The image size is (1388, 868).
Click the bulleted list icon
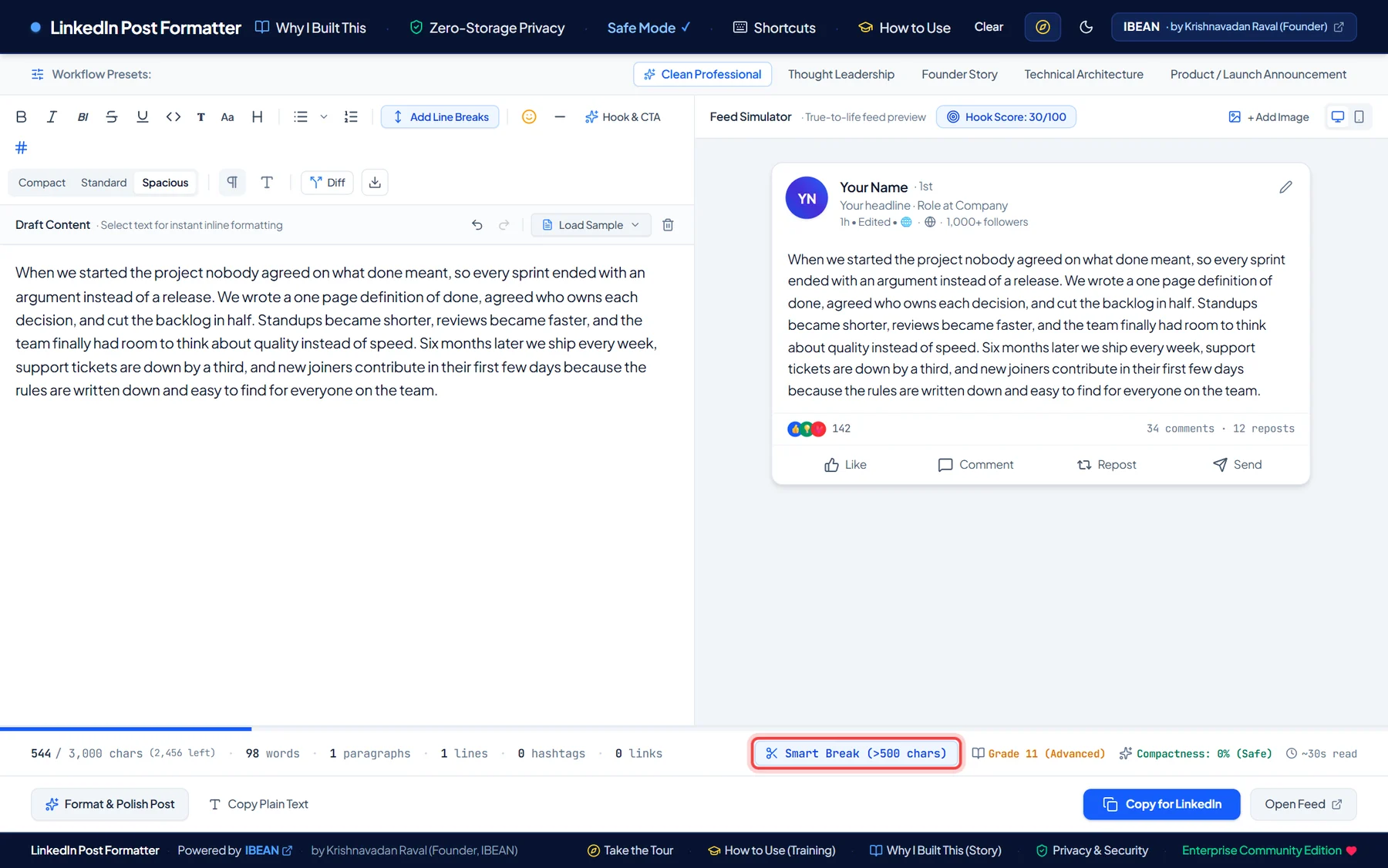(301, 116)
